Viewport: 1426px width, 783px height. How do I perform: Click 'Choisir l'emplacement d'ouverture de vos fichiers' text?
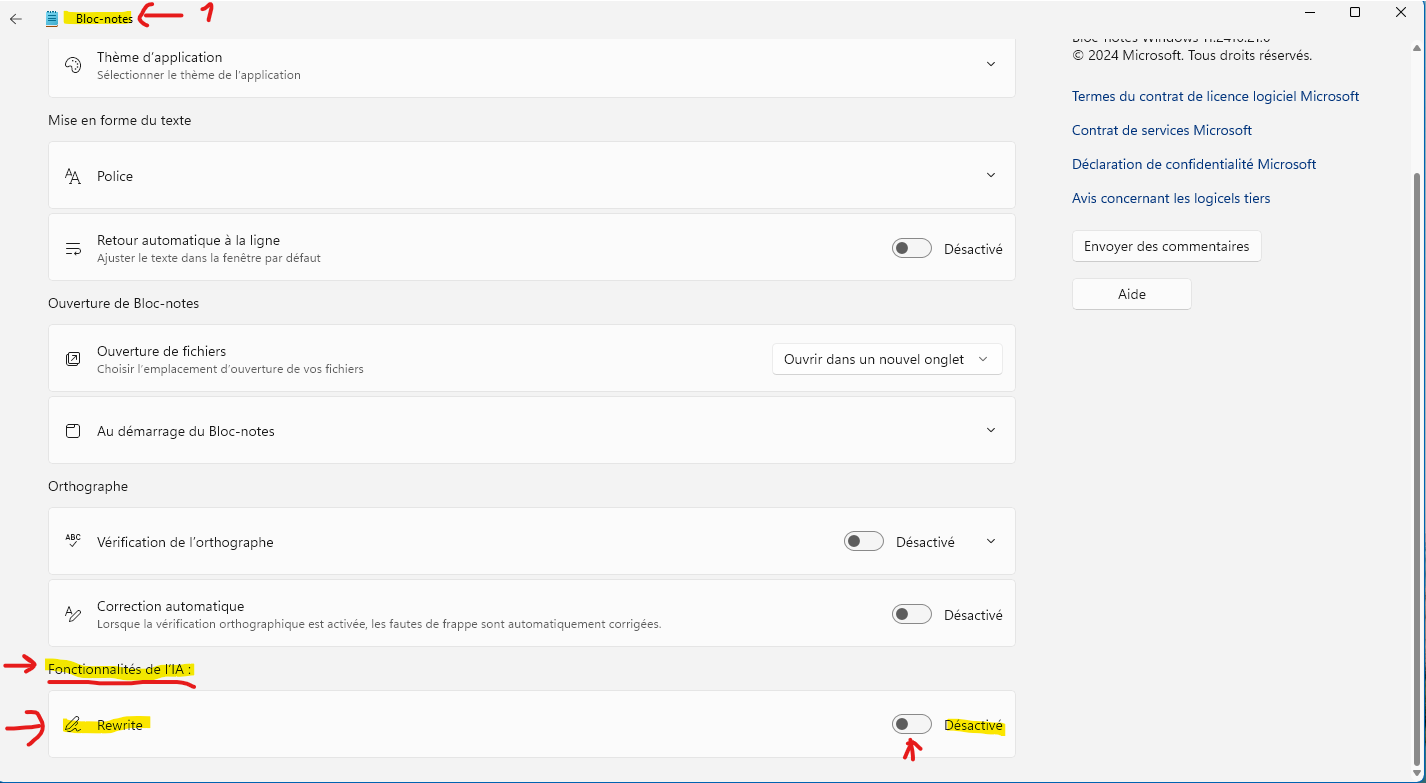coord(230,369)
